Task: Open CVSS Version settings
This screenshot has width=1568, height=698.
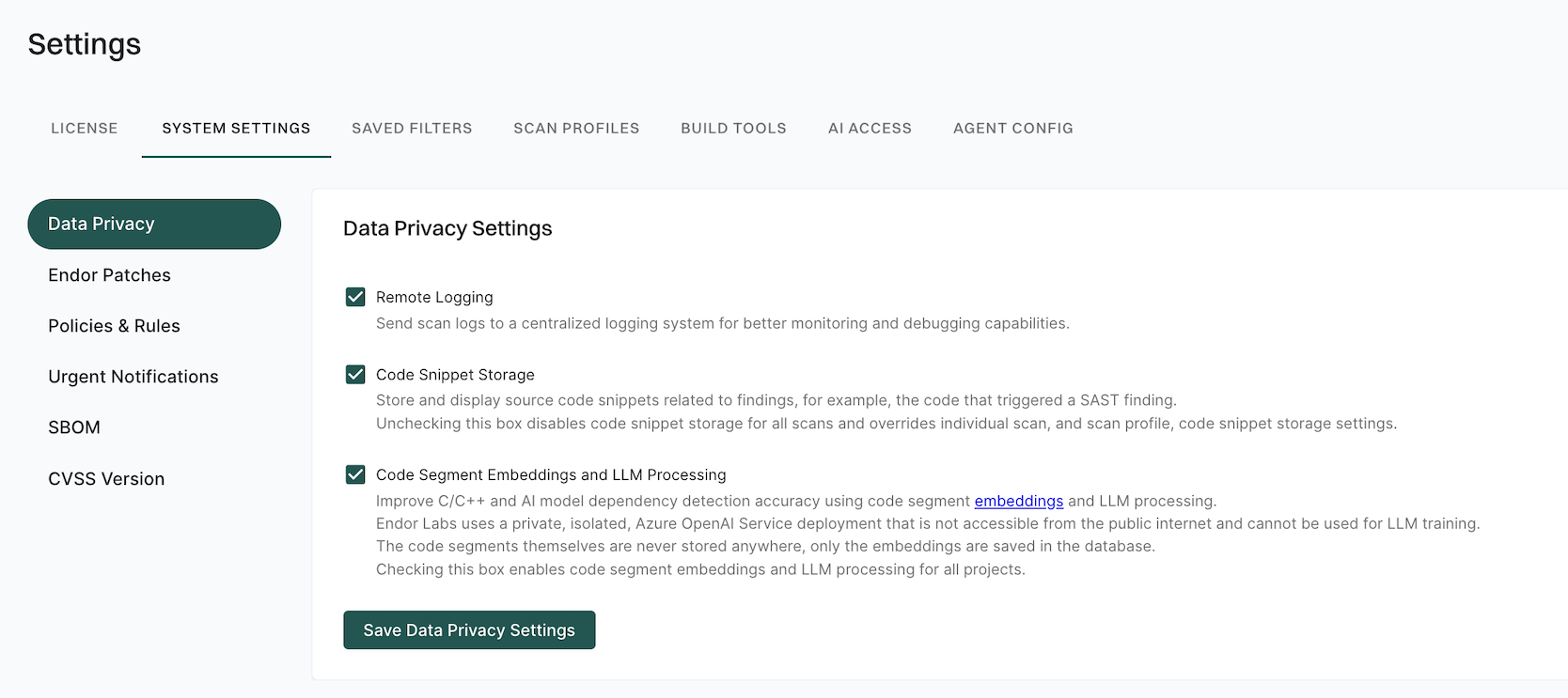Action: click(106, 478)
